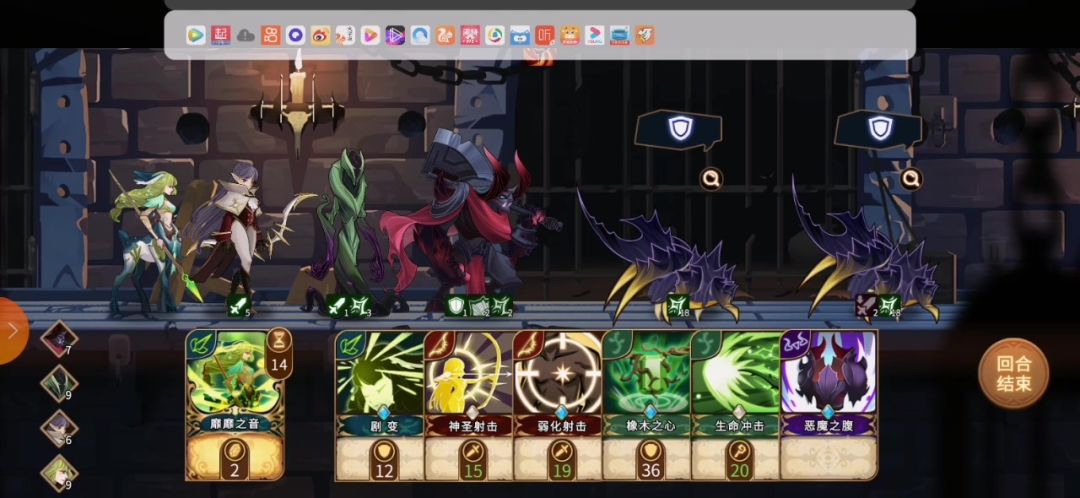
Task: Select the 神圣射击 card
Action: 468,405
